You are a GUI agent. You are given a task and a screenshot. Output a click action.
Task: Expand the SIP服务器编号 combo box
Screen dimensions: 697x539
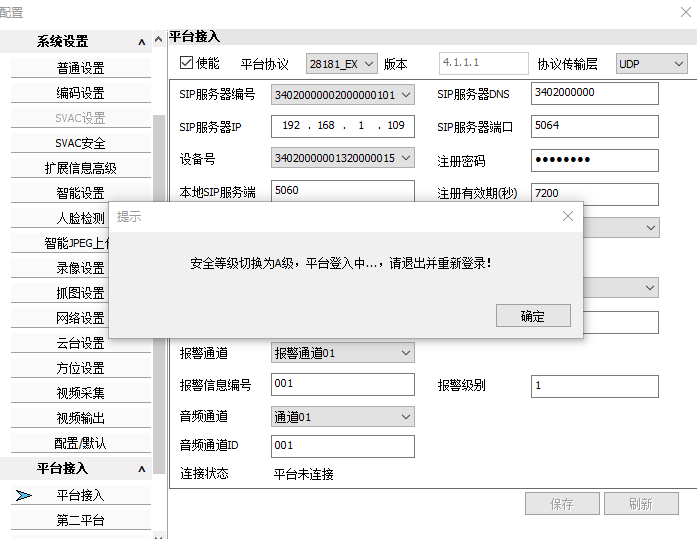(x=343, y=95)
